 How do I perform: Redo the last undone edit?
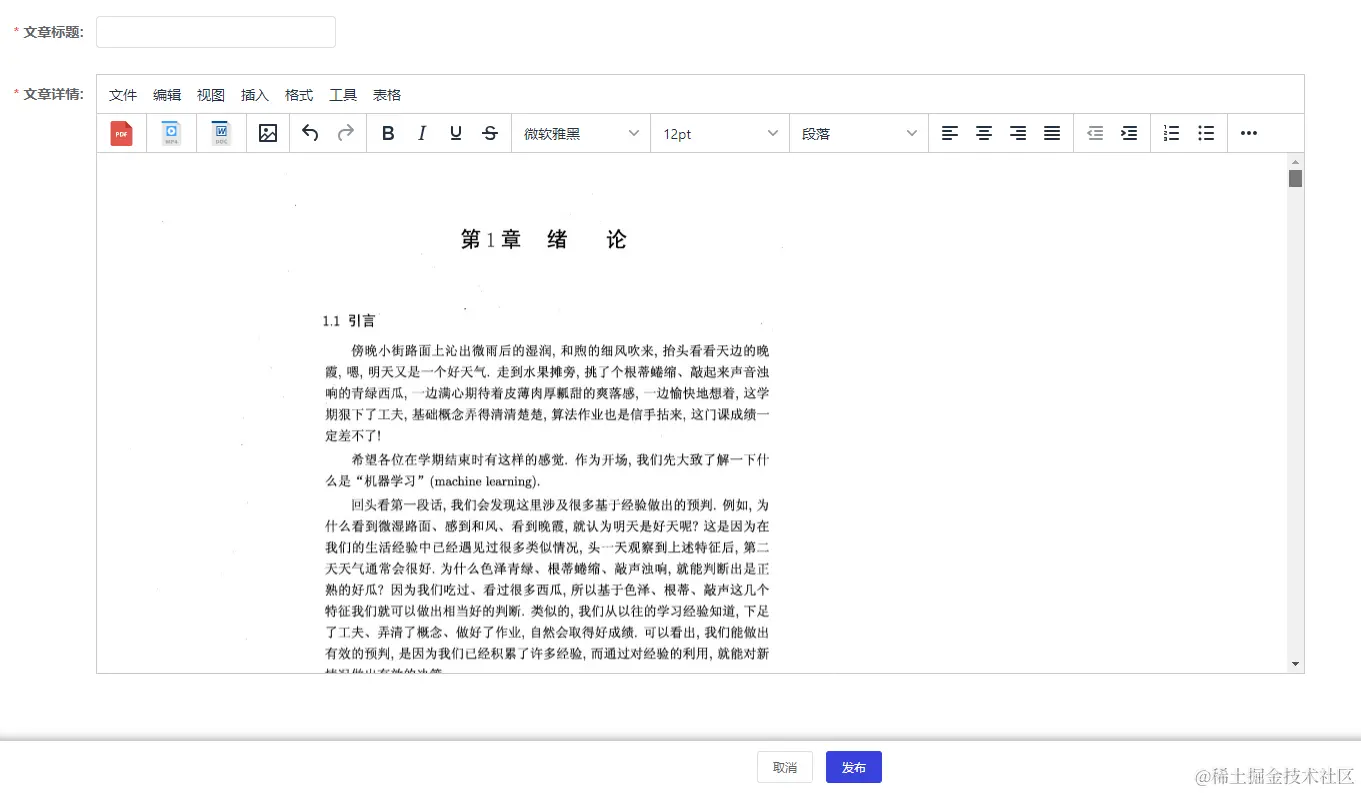pyautogui.click(x=345, y=133)
